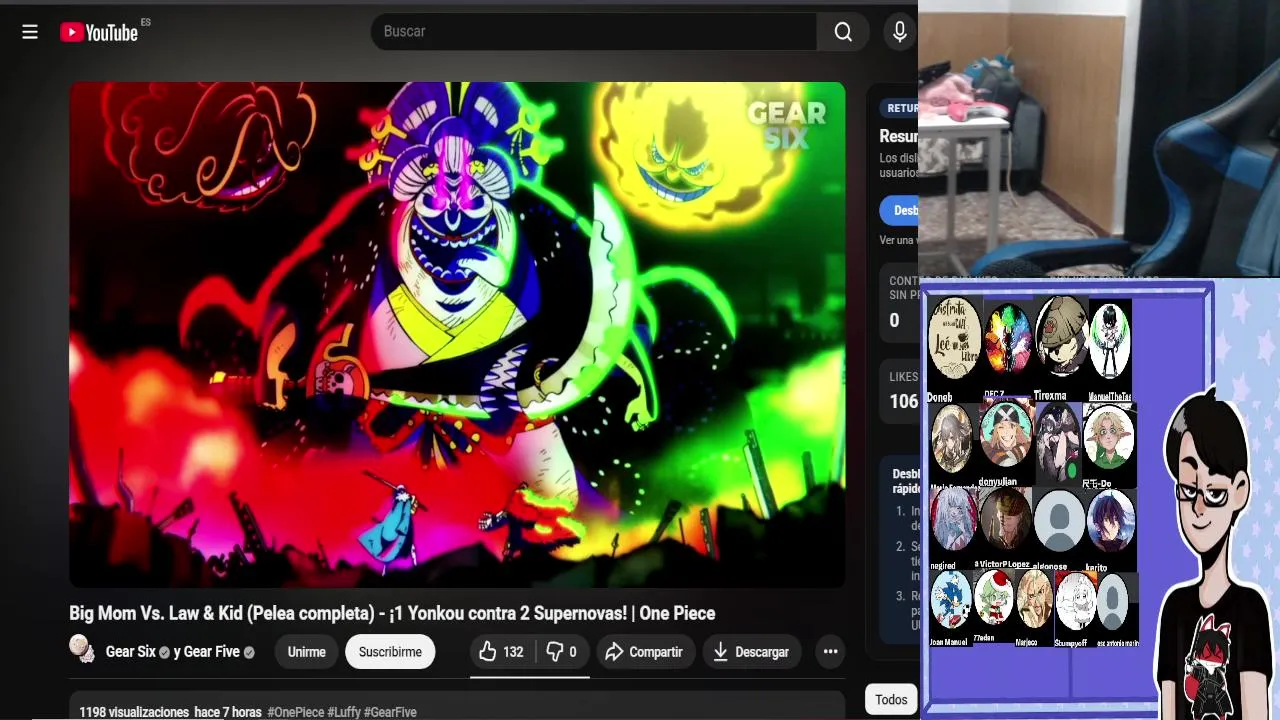Open the three-dot more actions menu
Screen dimensions: 1280x720
(830, 652)
